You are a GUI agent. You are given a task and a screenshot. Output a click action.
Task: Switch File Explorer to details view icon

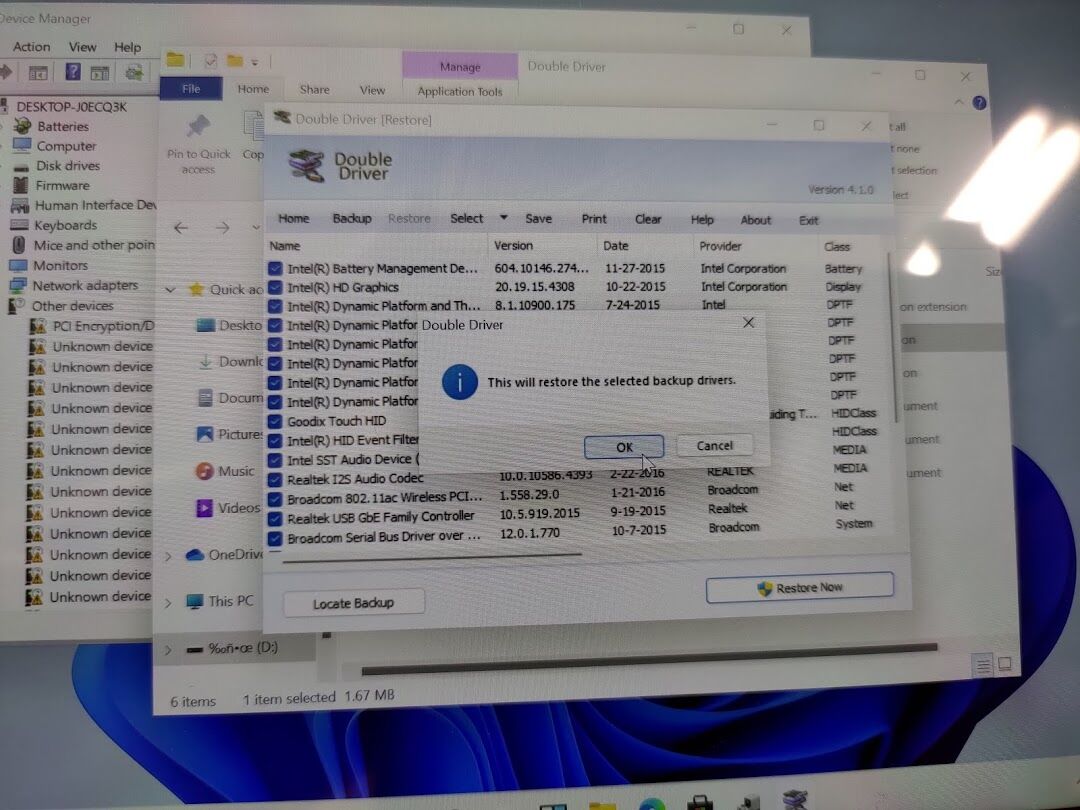click(x=984, y=665)
